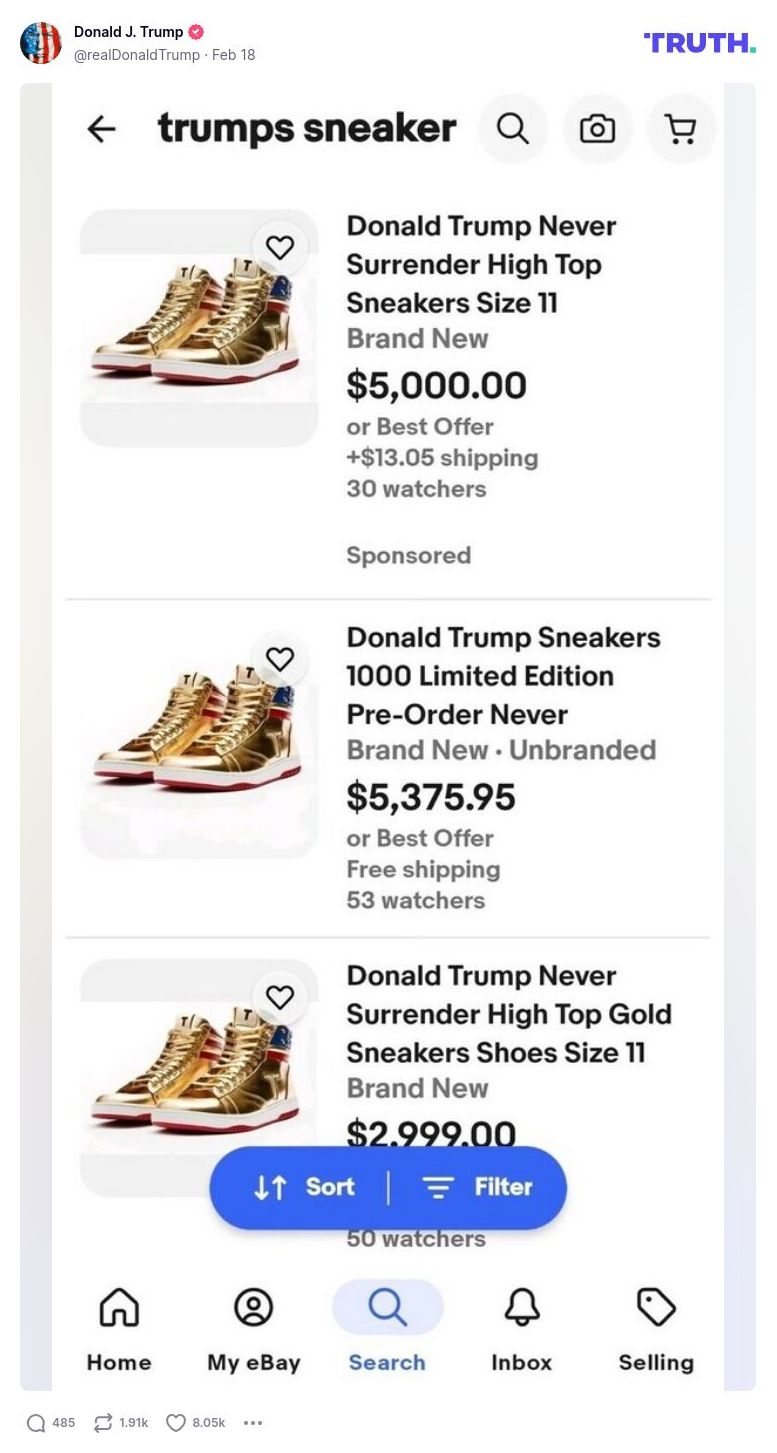Image resolution: width=777 pixels, height=1453 pixels.
Task: Open the magnifier search icon at top
Action: (x=513, y=129)
